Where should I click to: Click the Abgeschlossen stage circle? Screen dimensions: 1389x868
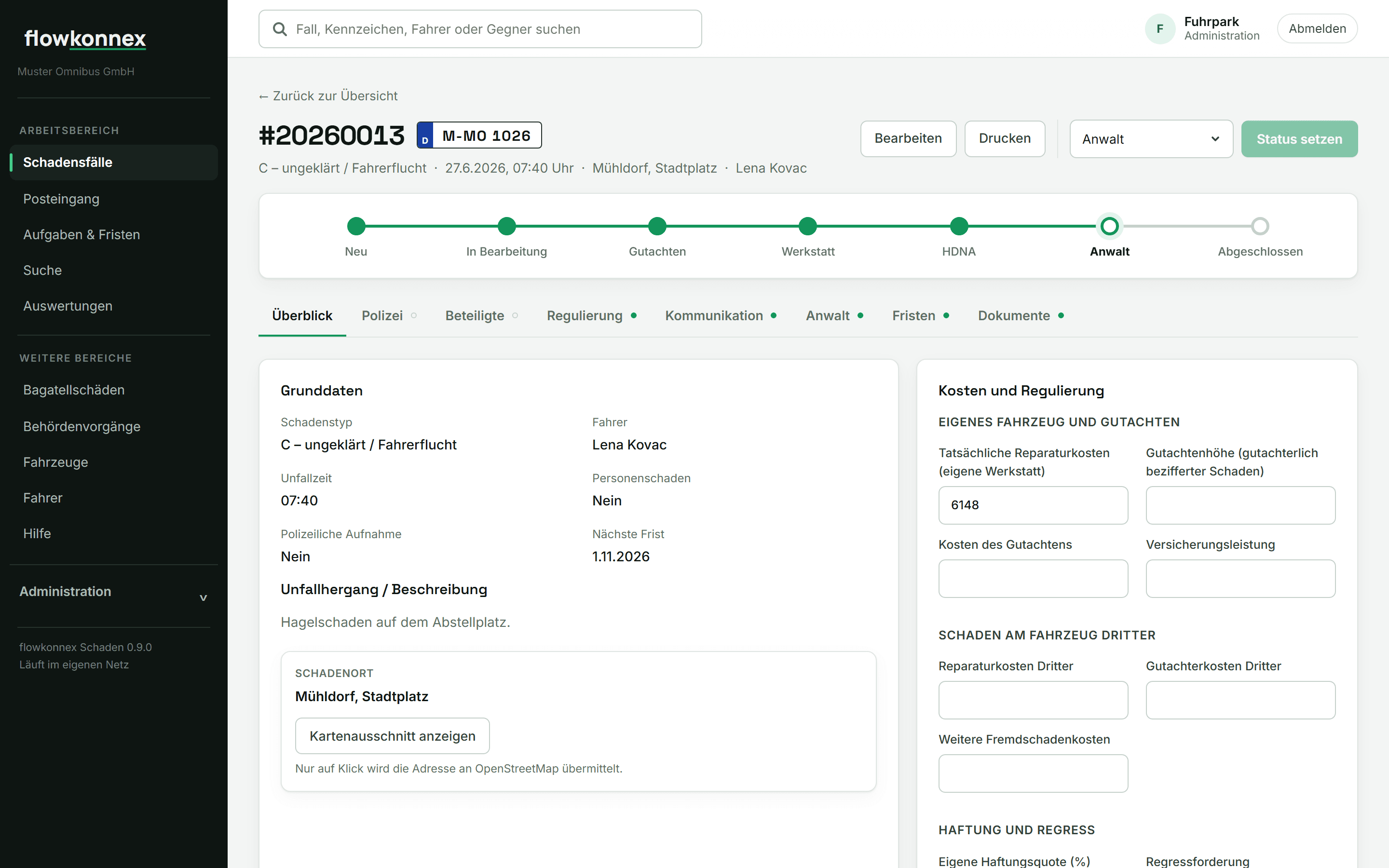1260,226
